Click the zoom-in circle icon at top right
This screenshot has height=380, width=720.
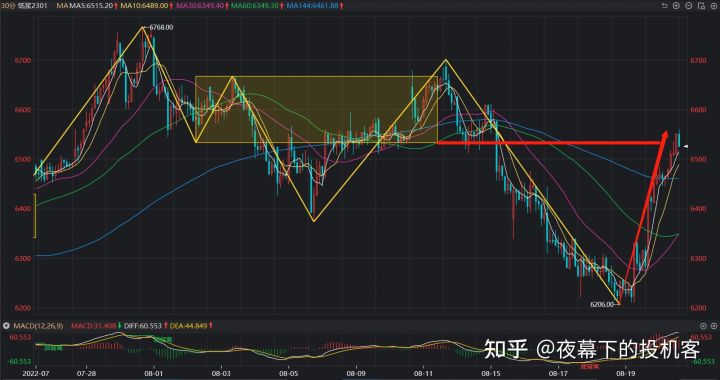click(676, 6)
